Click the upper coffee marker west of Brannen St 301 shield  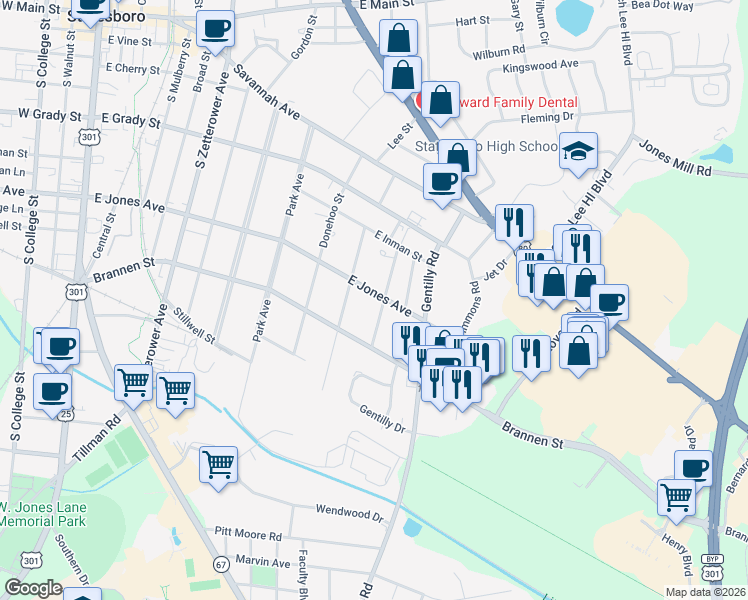tap(61, 347)
